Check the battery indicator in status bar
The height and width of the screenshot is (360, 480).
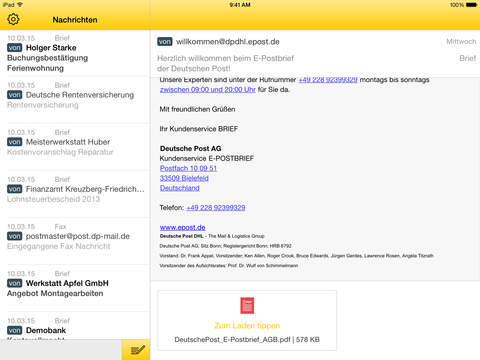[471, 5]
